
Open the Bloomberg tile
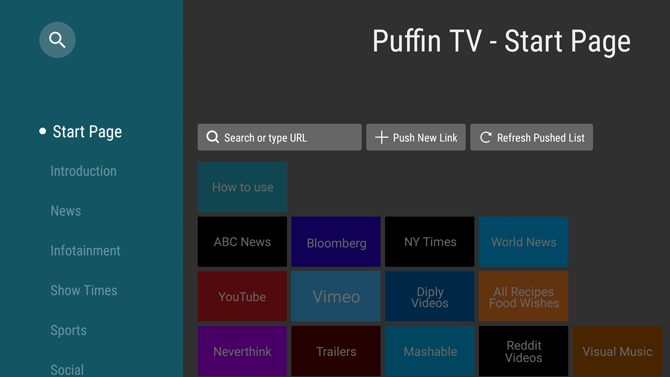(336, 242)
